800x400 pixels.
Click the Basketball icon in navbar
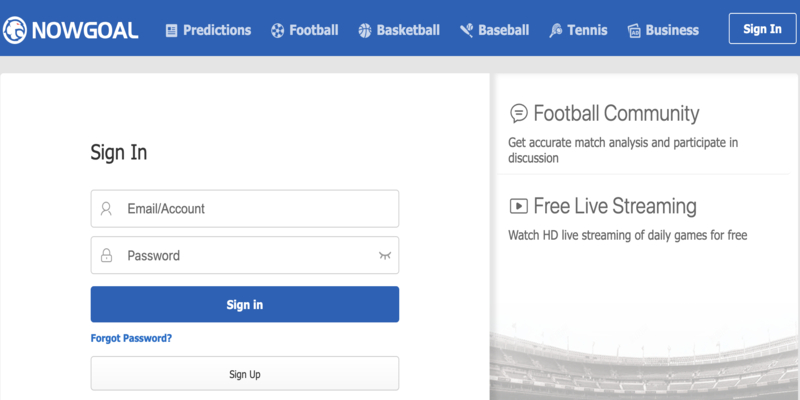[365, 31]
